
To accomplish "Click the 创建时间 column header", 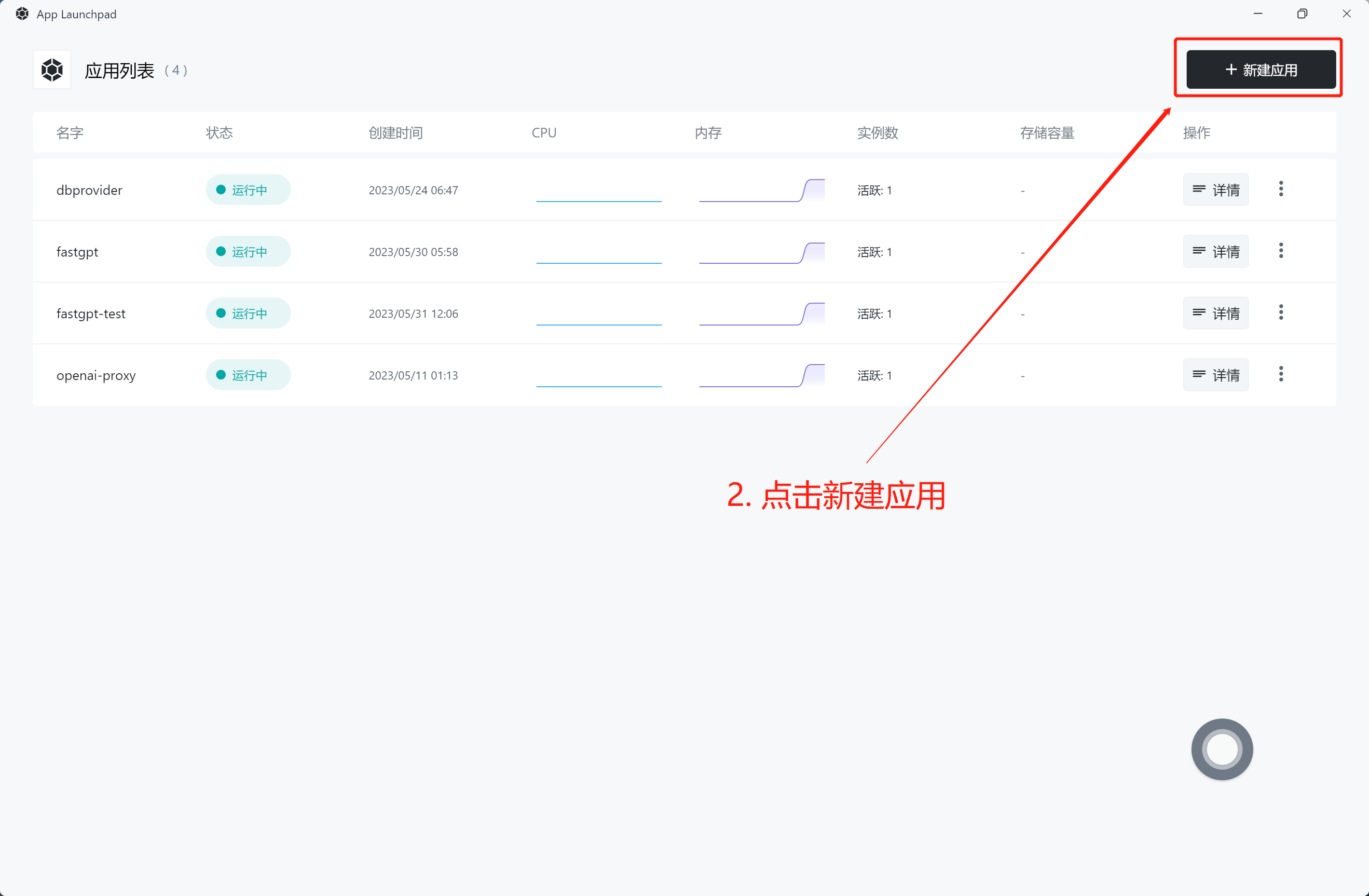I will 396,133.
